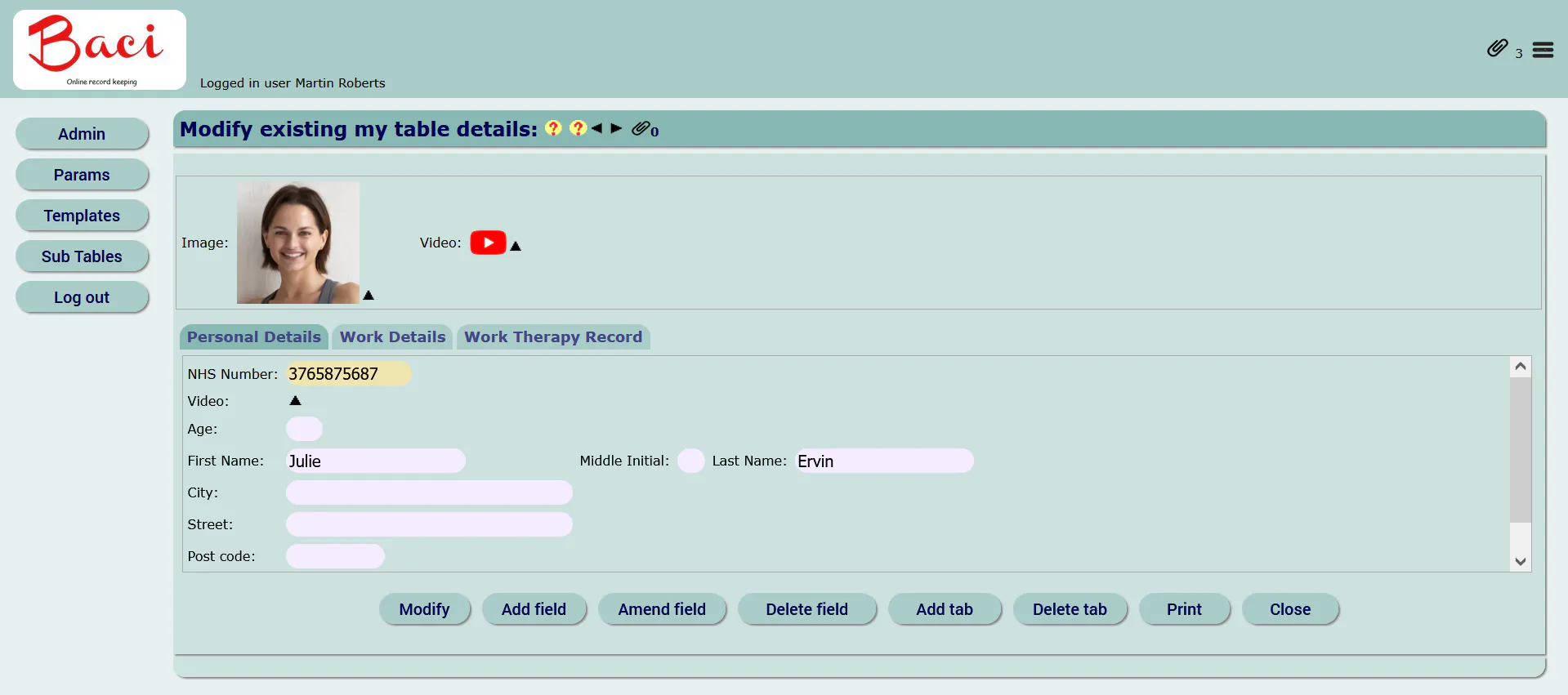This screenshot has height=695, width=1568.
Task: Click the triangle in the Personal Details Video row
Action: 296,400
